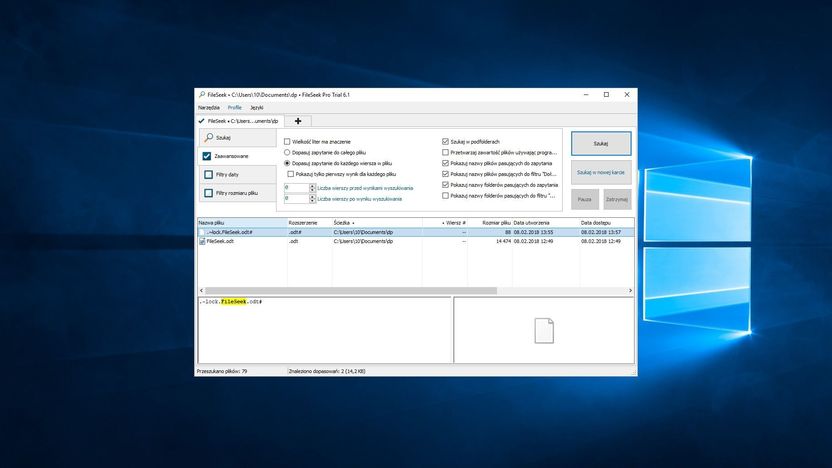This screenshot has height=468, width=832.
Task: Click 'Szukaj w nowej karcie' button
Action: coord(601,172)
